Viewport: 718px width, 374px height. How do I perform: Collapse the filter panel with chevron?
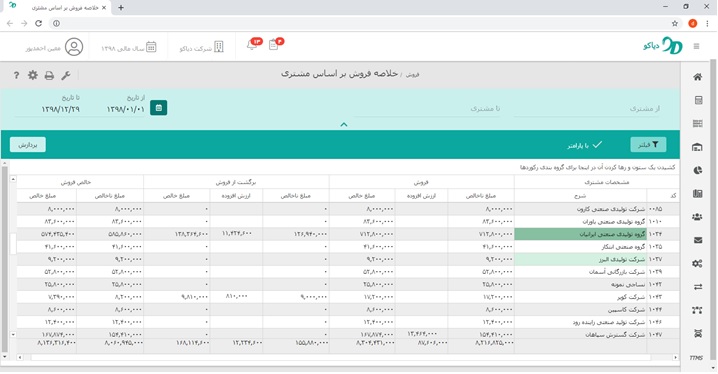[344, 125]
